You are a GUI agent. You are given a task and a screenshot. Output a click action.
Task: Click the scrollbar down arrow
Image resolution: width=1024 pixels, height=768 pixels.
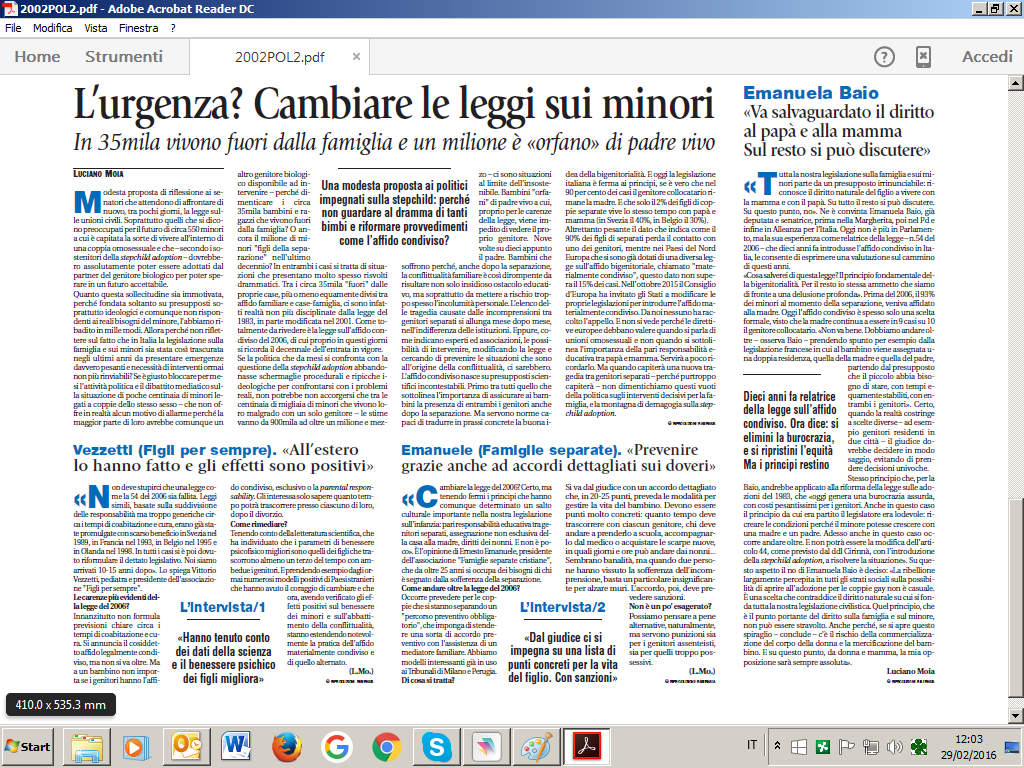coord(1016,716)
